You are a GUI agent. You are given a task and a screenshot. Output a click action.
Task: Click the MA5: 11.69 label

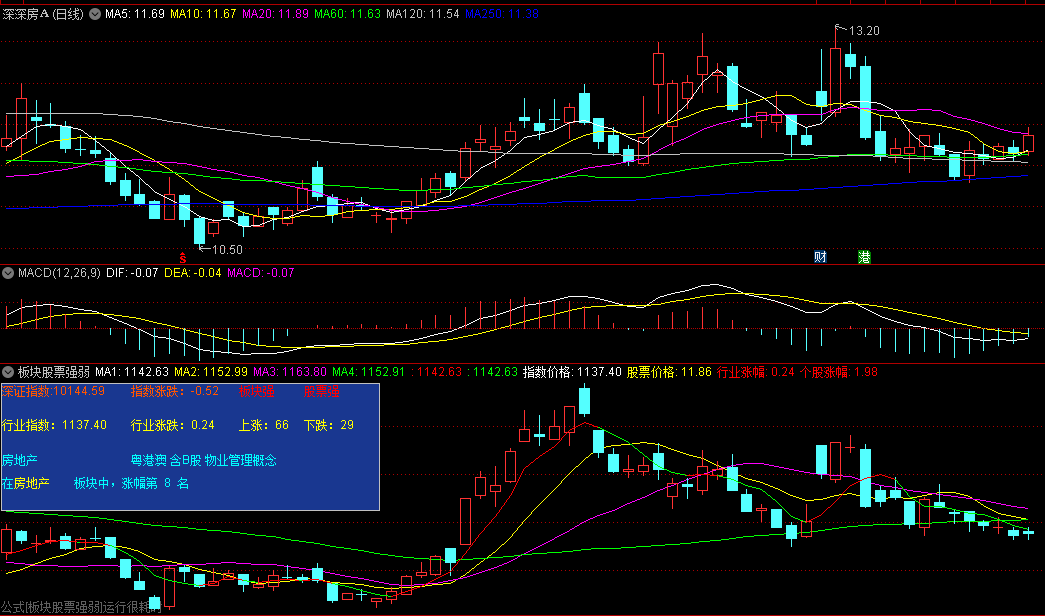(135, 14)
